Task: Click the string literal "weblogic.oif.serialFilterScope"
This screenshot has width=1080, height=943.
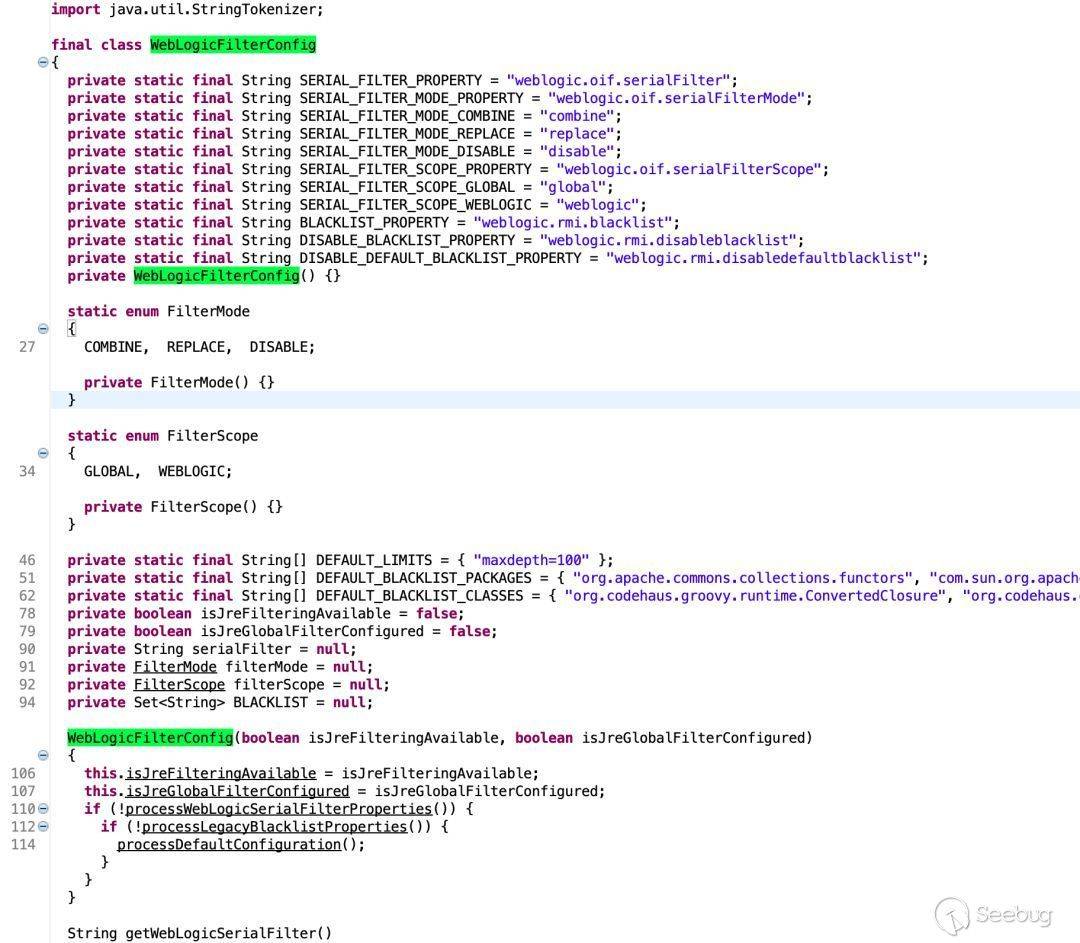Action: tap(689, 169)
